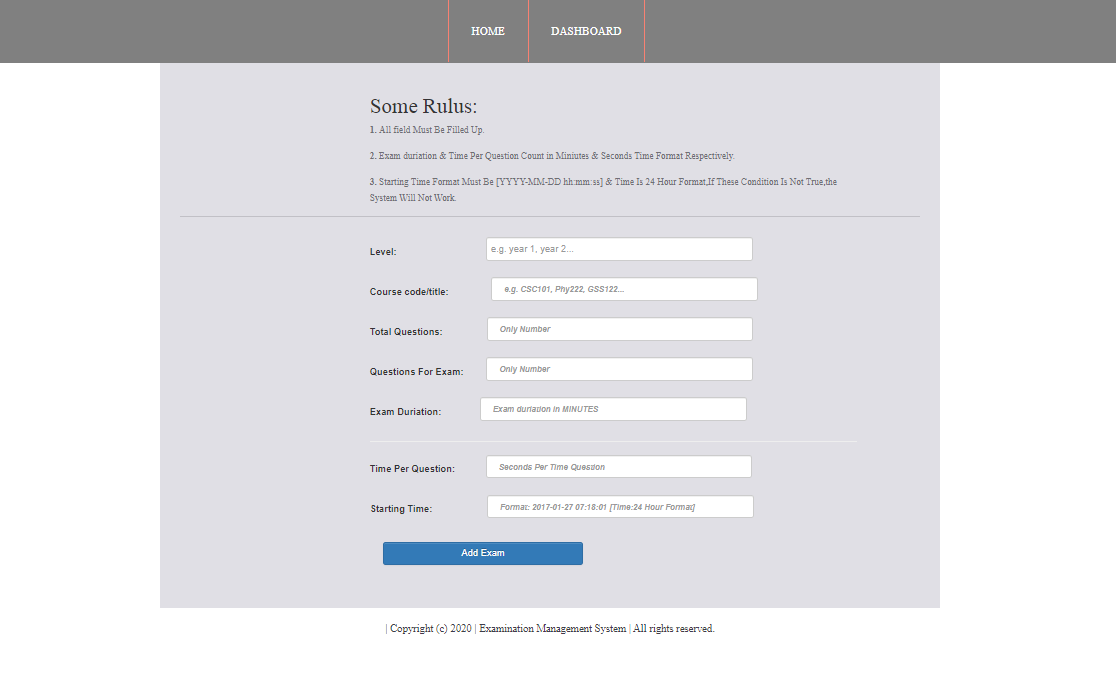Select the Total Questions input field
Screen dimensions: 1116x675
[x=619, y=329]
